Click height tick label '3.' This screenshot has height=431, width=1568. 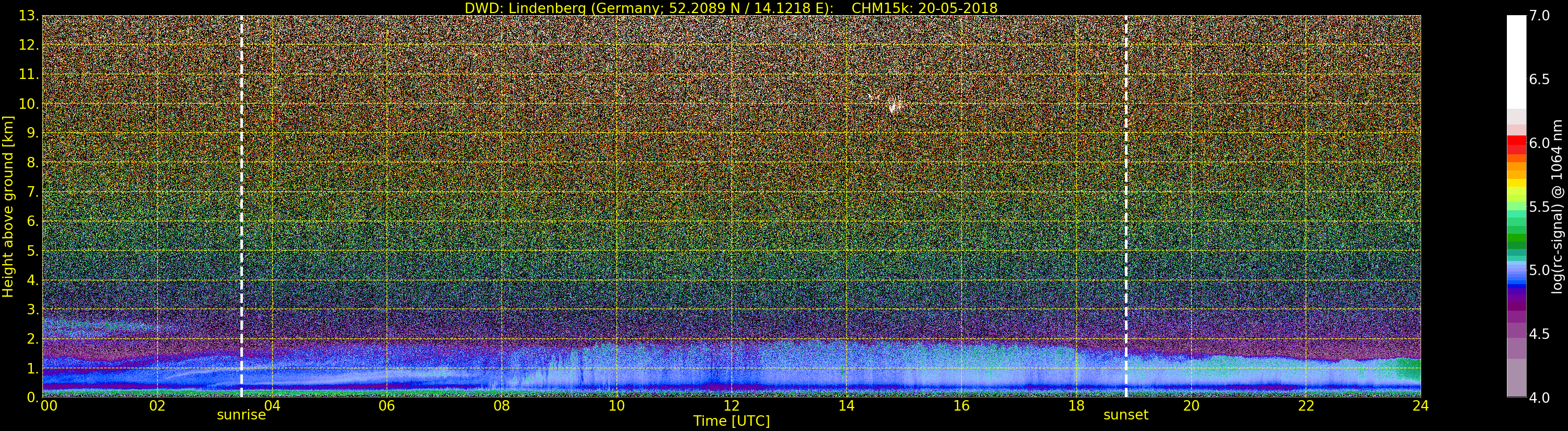click(32, 309)
